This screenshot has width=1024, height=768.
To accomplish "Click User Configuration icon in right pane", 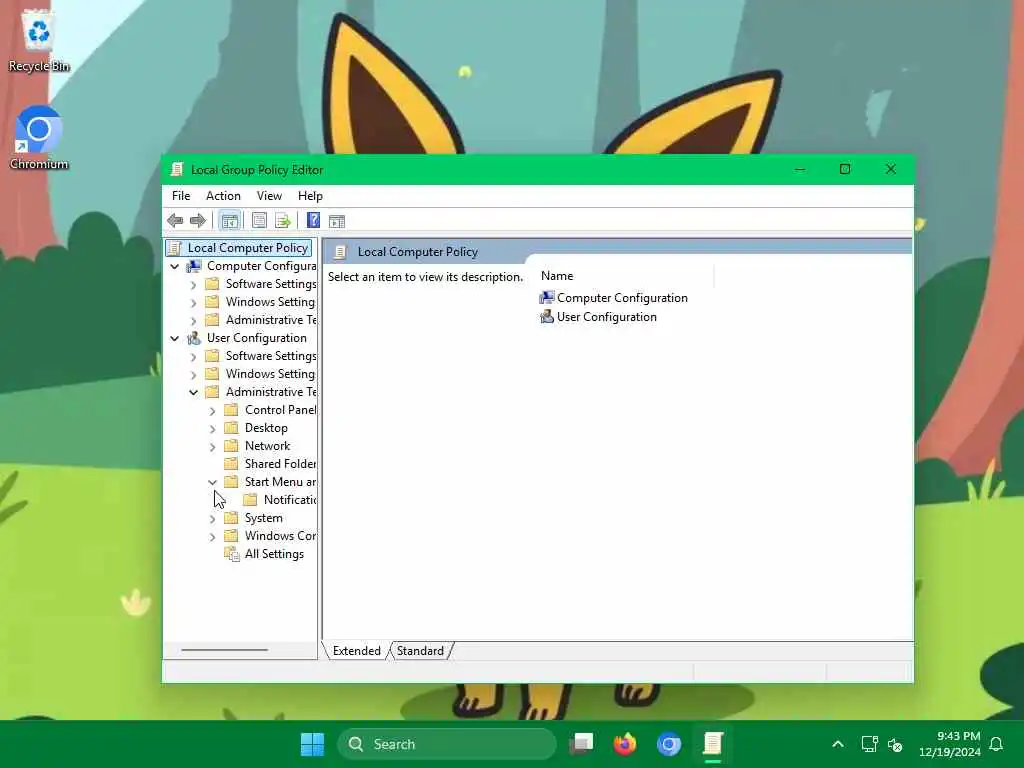I will 547,317.
